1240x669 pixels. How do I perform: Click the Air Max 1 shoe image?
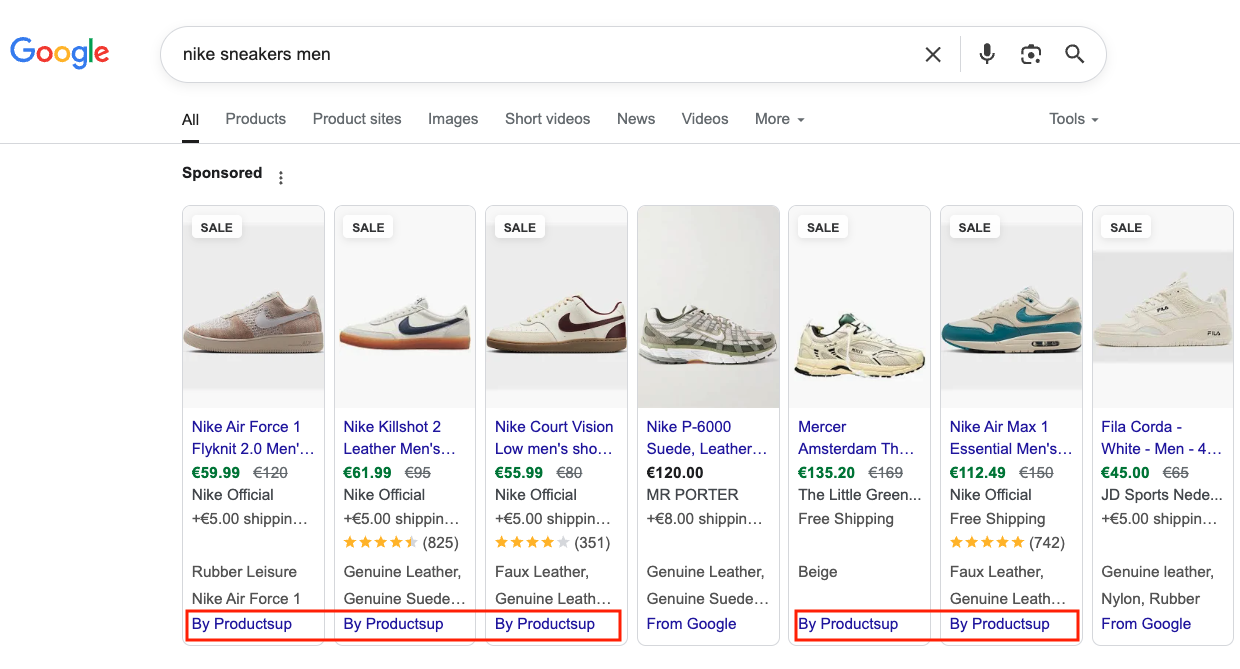(1012, 307)
